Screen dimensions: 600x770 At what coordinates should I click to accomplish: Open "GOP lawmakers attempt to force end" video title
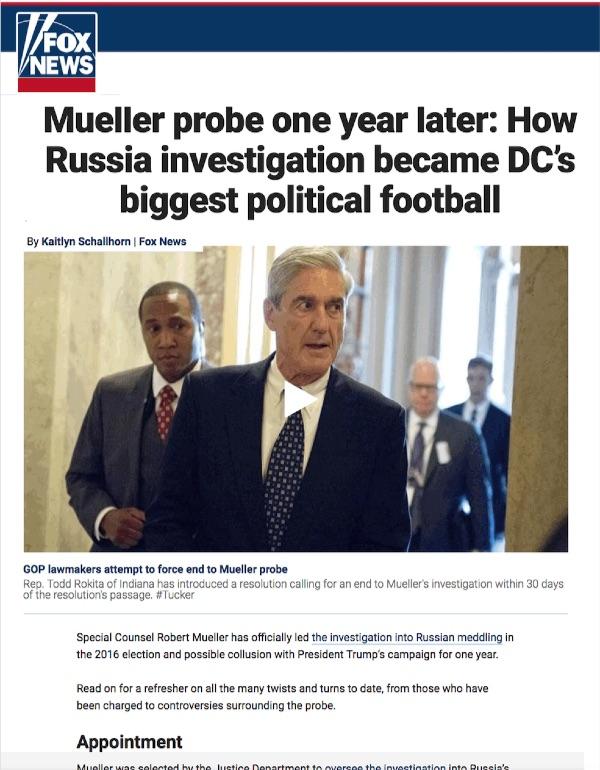click(155, 569)
